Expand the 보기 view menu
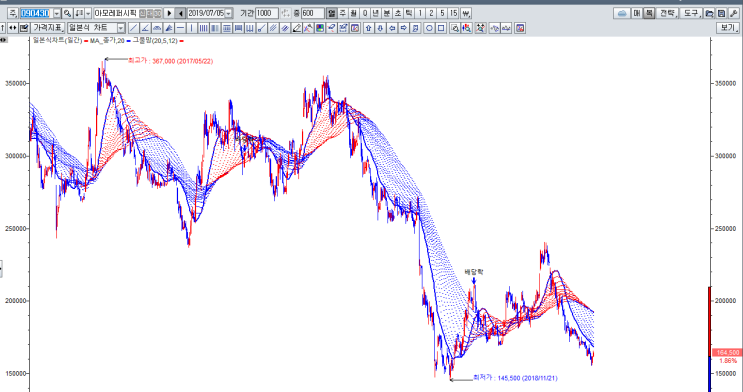 [727, 28]
